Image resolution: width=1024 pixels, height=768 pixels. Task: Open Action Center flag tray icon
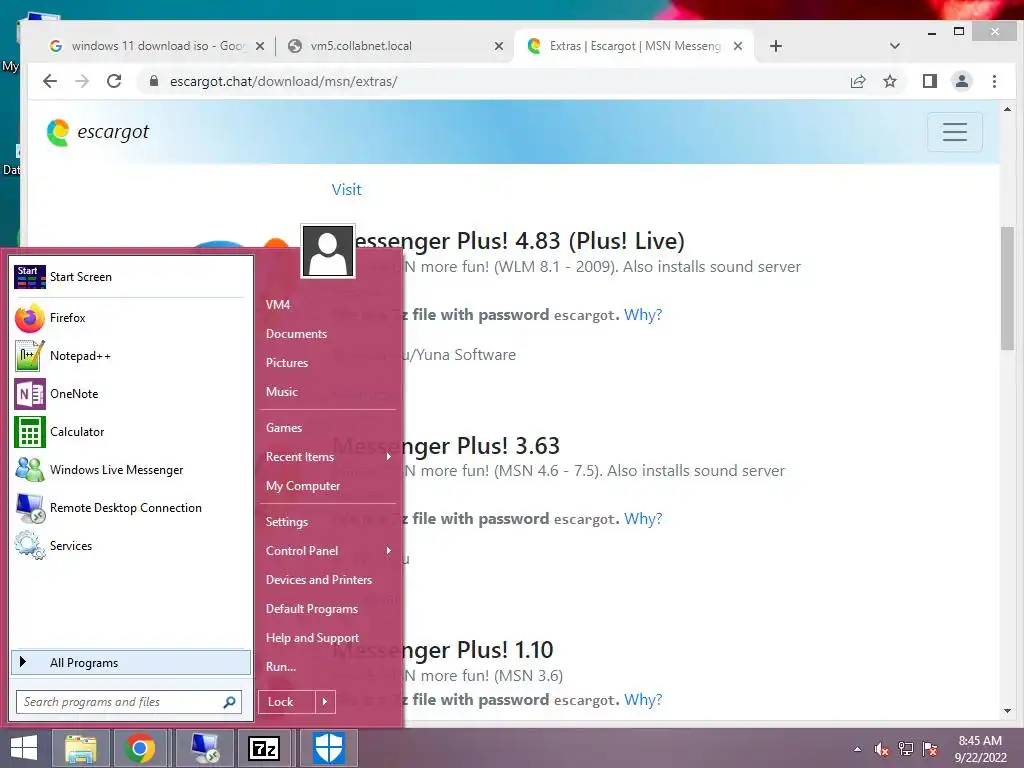tap(930, 749)
